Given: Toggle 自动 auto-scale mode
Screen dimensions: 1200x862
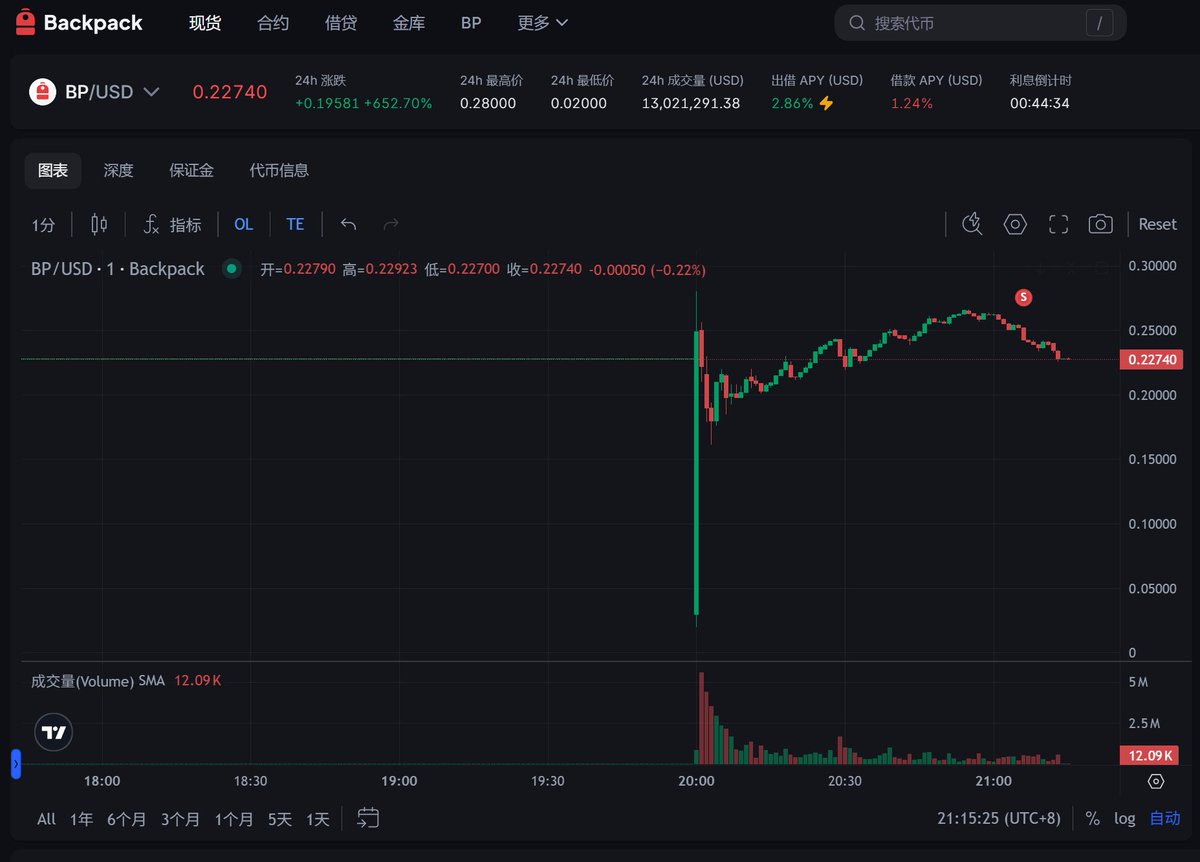Looking at the screenshot, I should pos(1164,818).
